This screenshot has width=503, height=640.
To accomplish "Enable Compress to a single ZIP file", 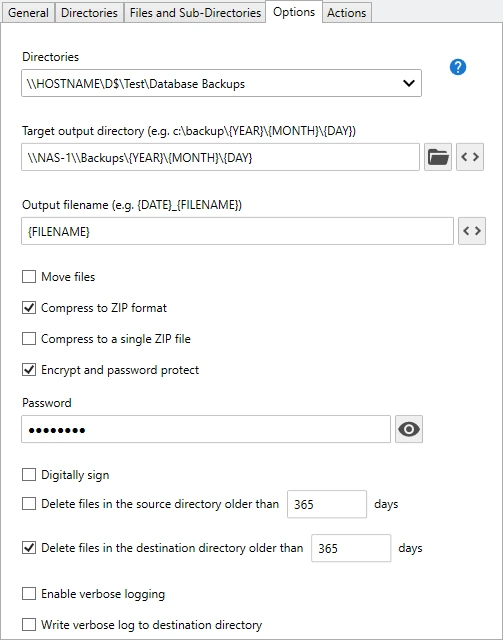I will [29, 339].
